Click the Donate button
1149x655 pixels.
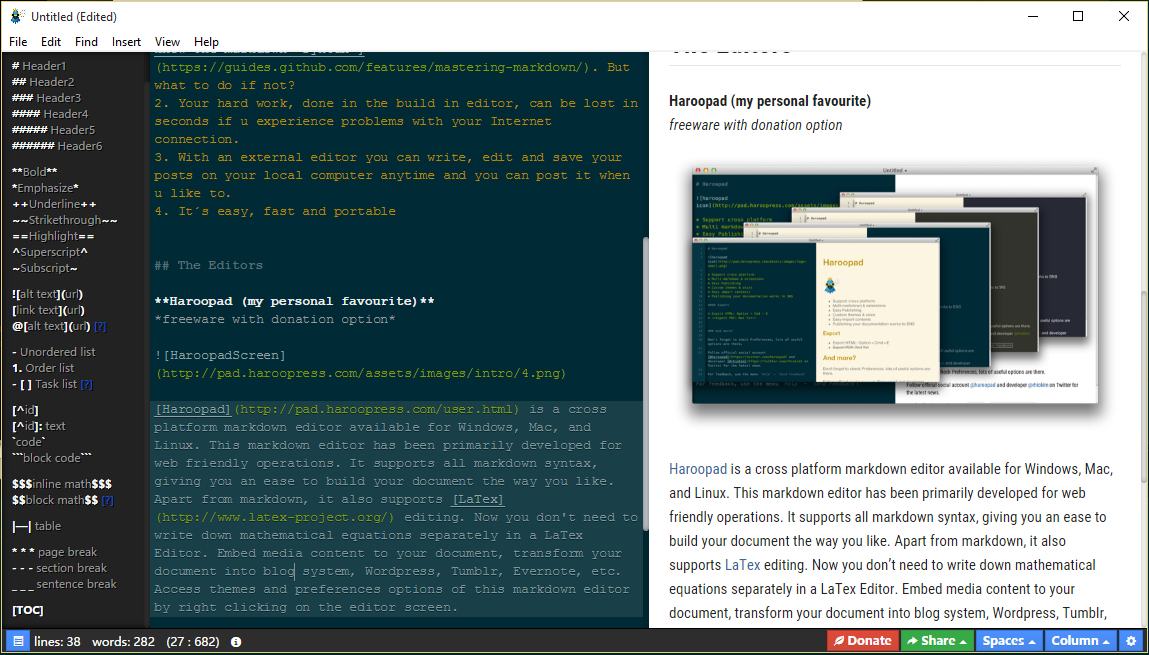coord(862,641)
